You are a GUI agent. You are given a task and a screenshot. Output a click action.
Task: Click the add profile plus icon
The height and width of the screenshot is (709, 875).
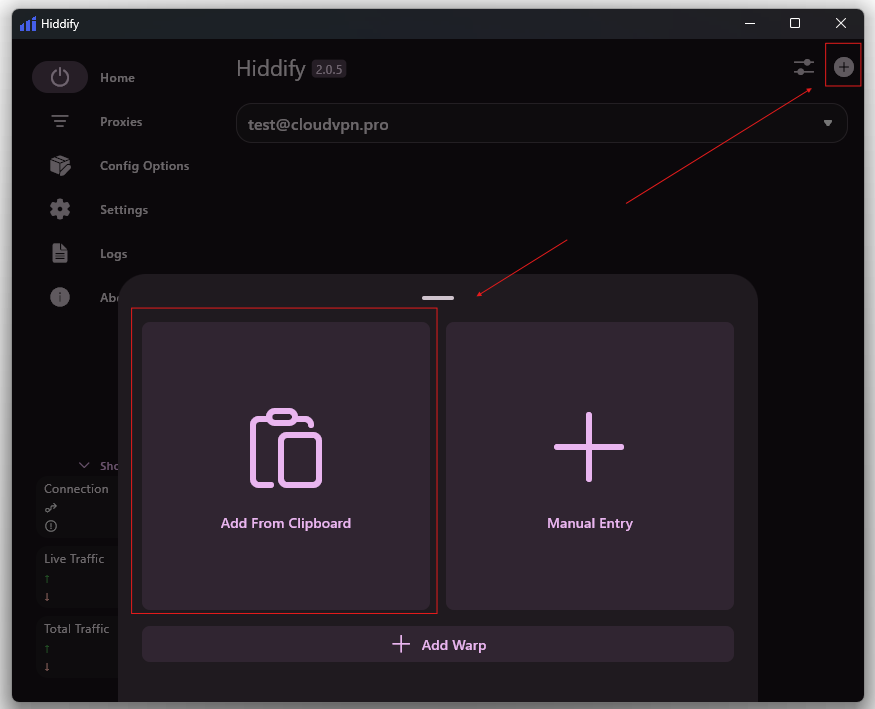(x=843, y=67)
